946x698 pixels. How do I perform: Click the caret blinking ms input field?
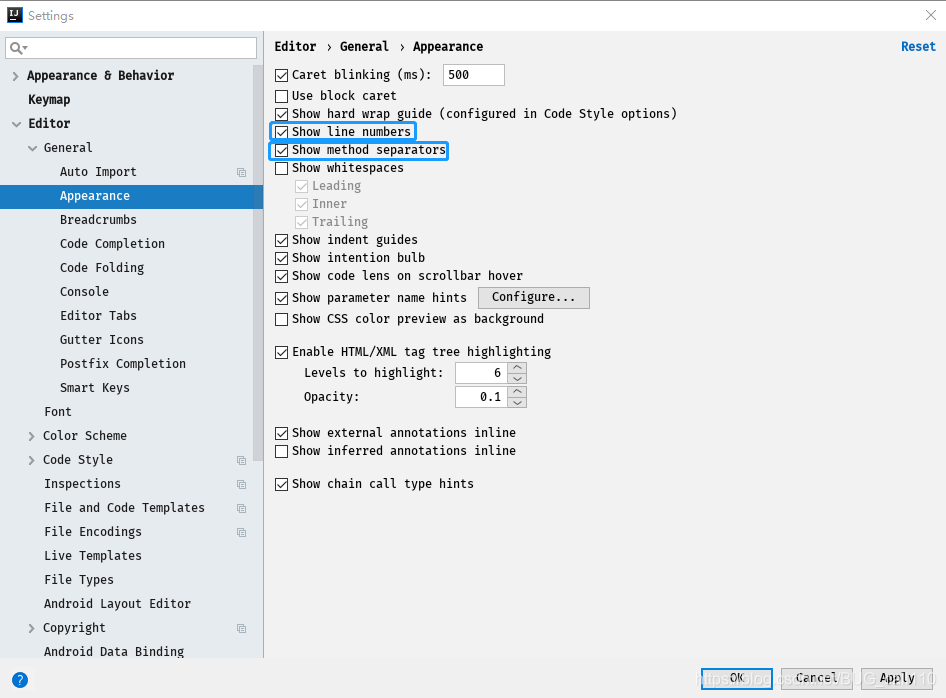(472, 74)
